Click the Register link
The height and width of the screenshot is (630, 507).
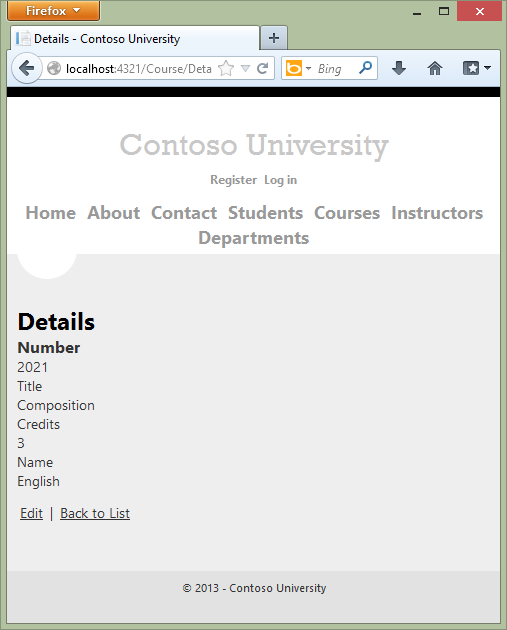[x=233, y=180]
